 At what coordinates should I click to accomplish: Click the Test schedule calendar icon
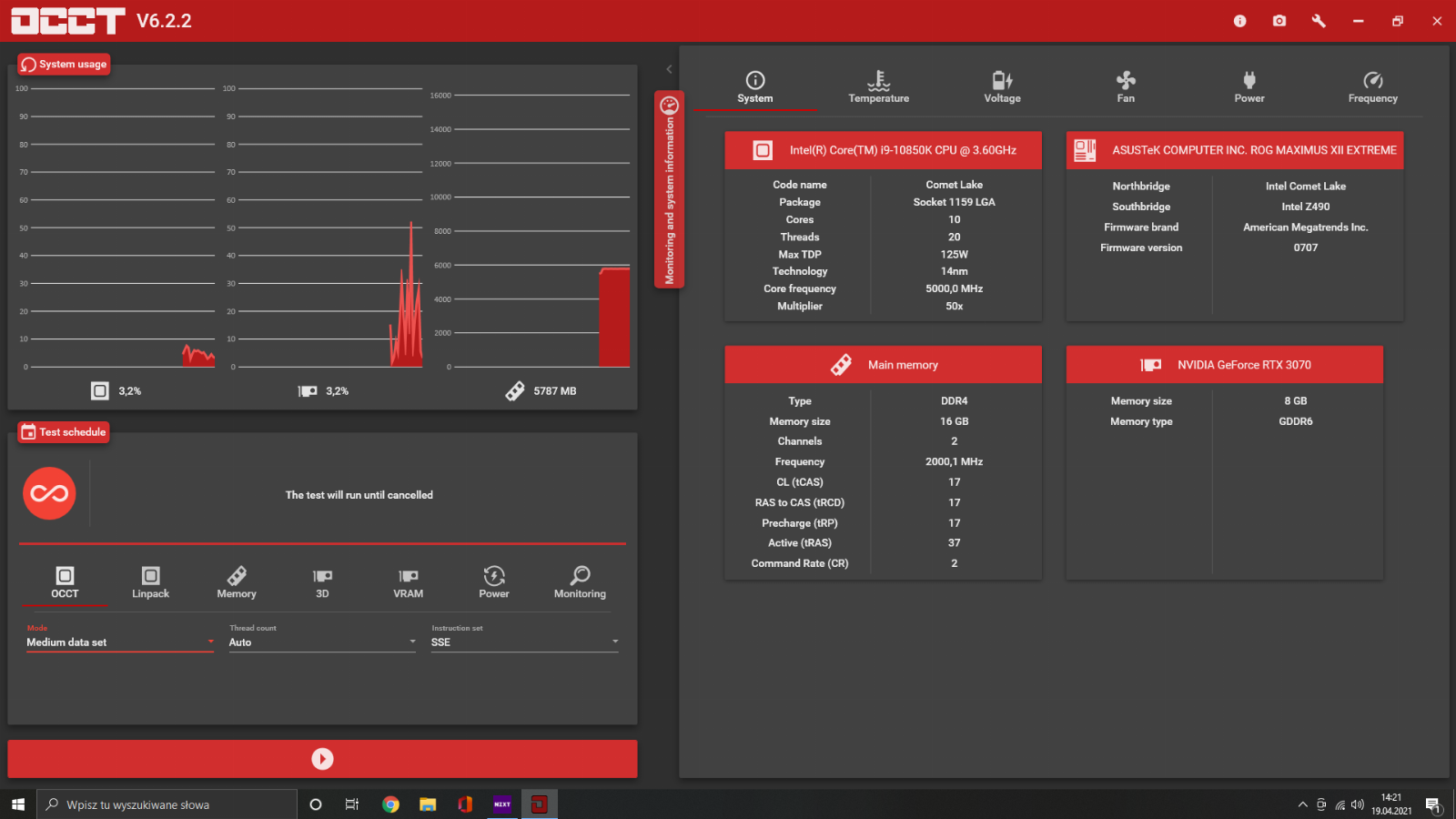[x=29, y=432]
